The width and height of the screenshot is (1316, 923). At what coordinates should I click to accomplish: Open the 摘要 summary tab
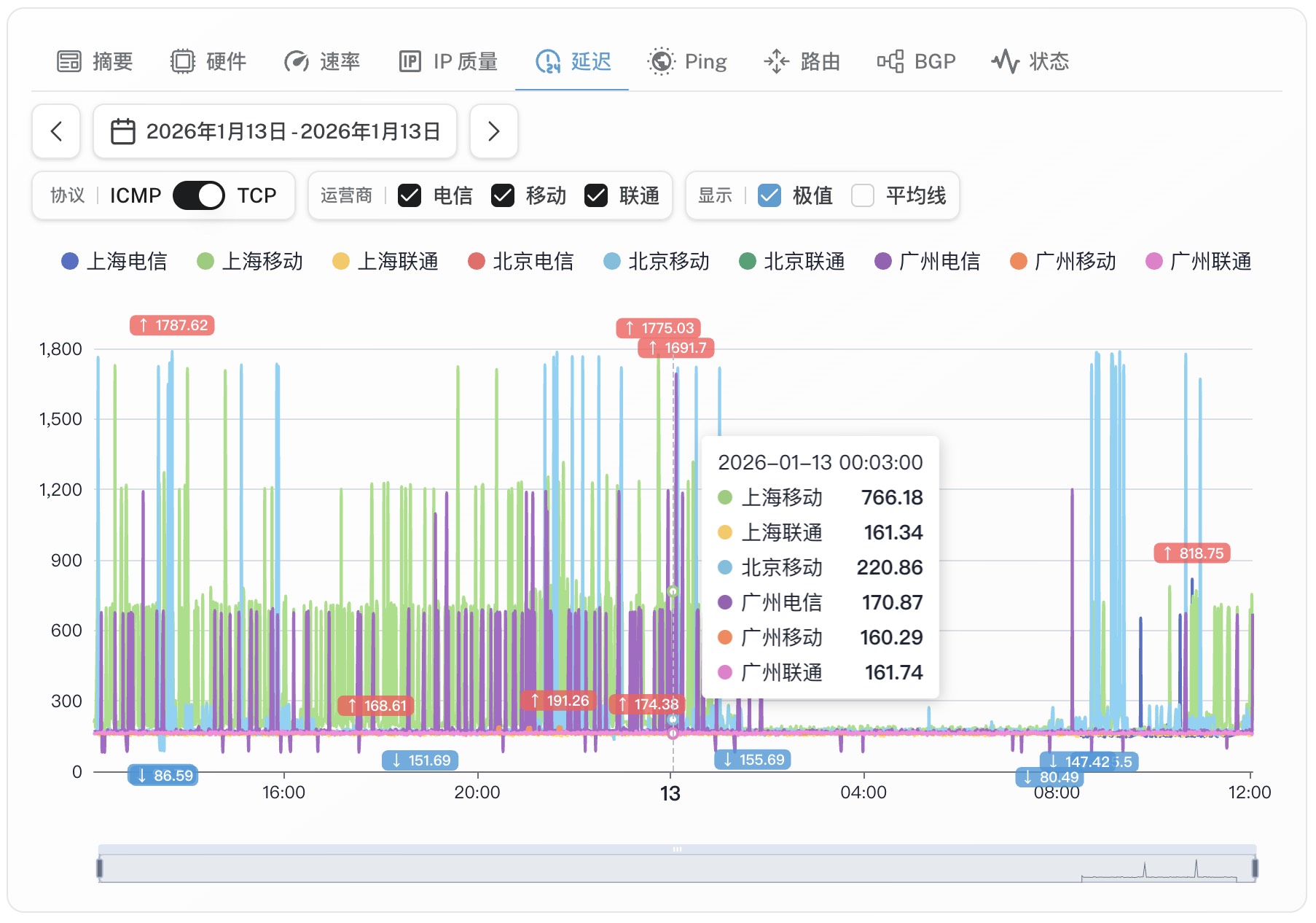coord(95,61)
